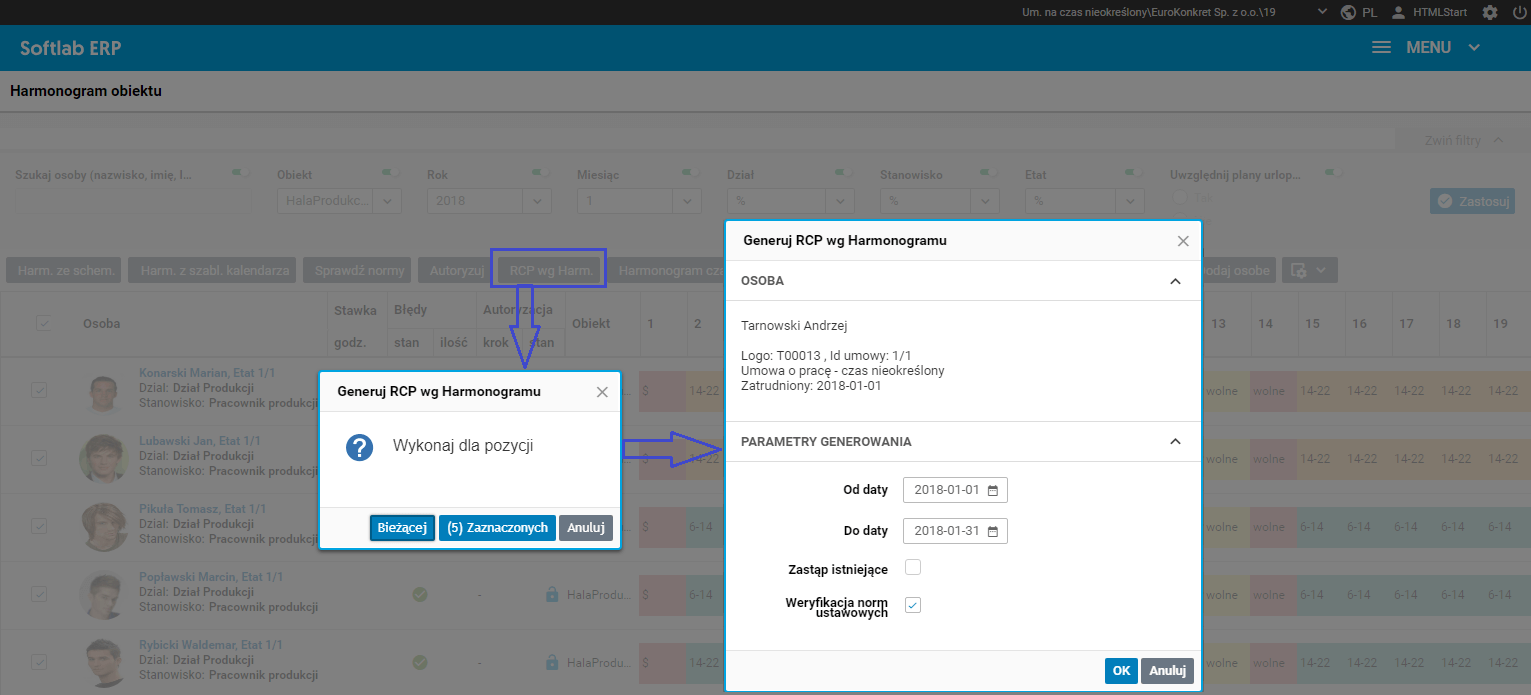Click the Bieżącej button
The height and width of the screenshot is (695, 1531).
click(402, 528)
